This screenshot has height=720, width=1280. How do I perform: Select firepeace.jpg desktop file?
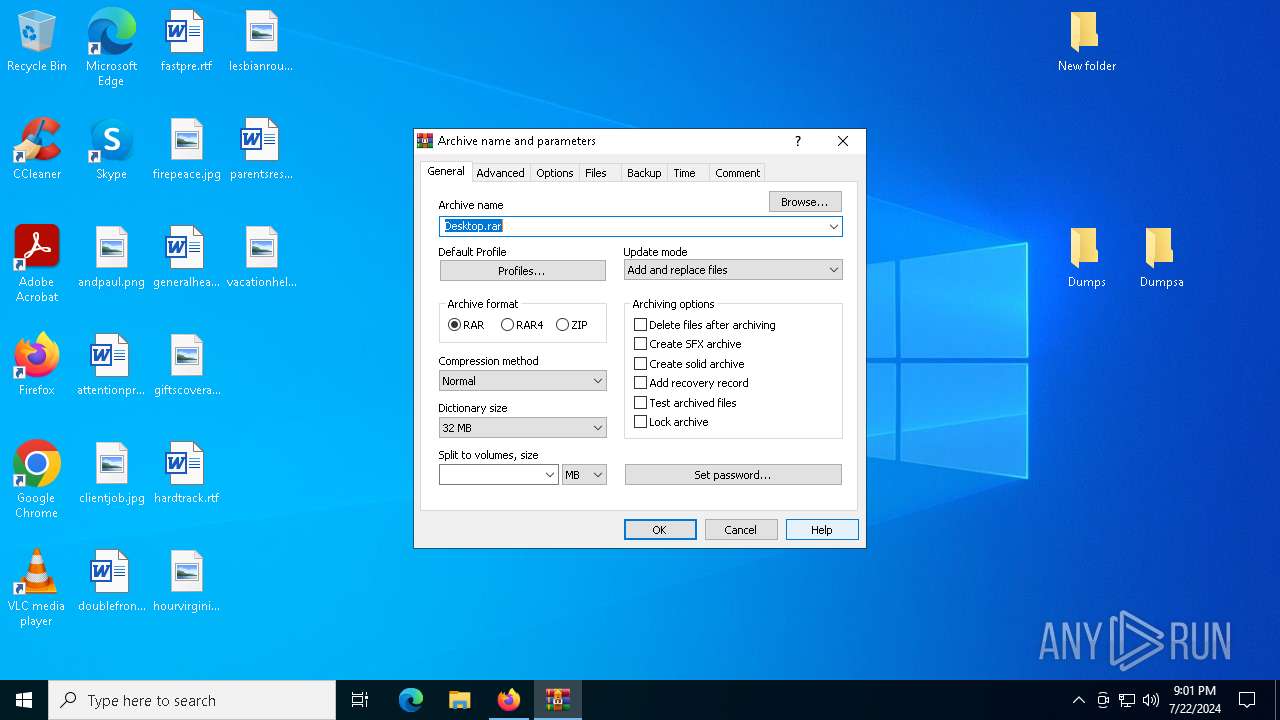(x=186, y=149)
